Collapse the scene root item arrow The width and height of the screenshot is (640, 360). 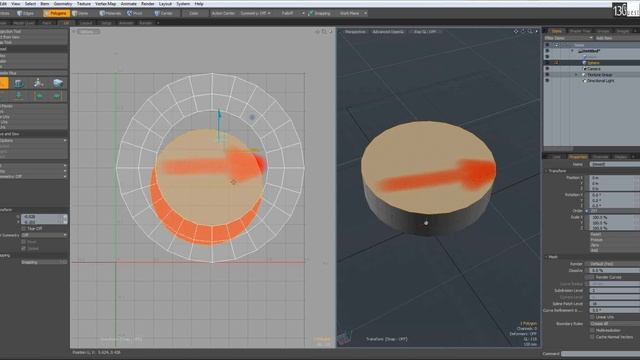[x=572, y=51]
